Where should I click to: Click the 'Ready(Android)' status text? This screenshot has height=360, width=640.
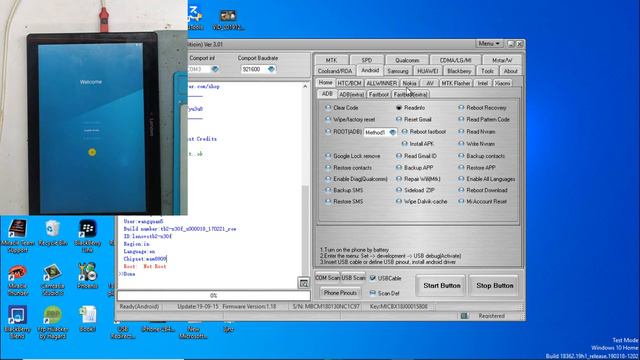[139, 307]
